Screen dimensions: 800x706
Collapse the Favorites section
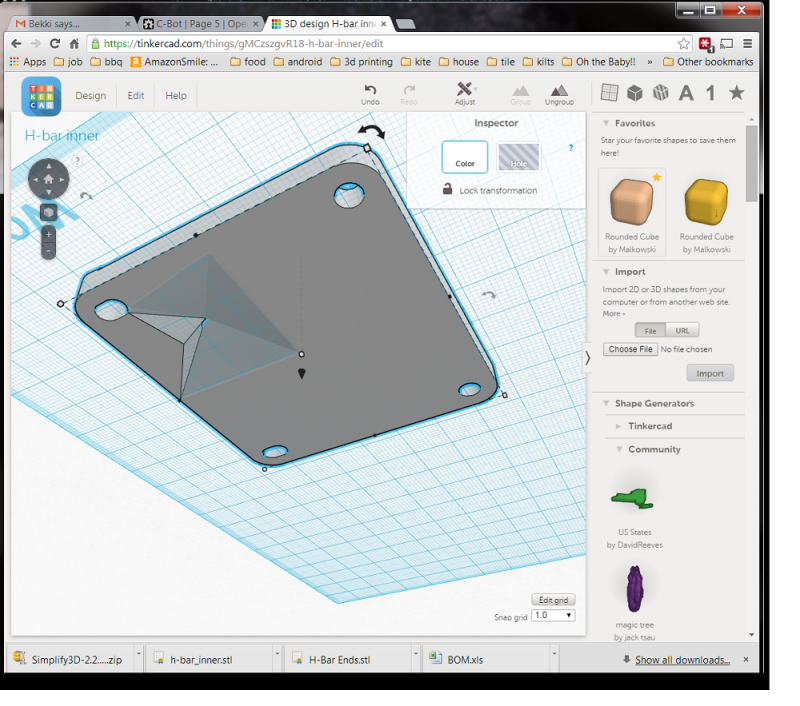click(635, 123)
